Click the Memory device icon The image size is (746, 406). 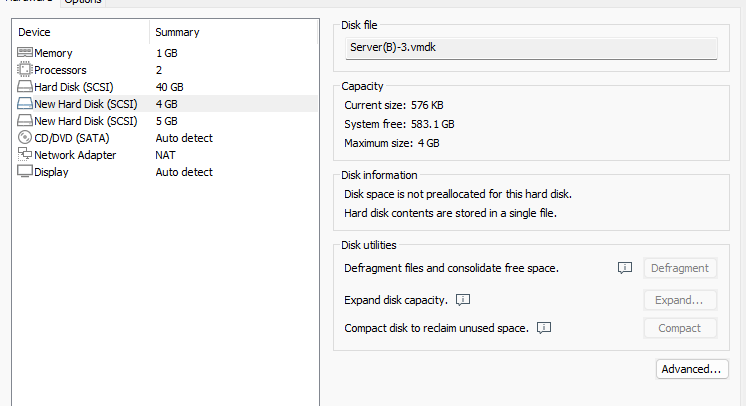point(25,52)
